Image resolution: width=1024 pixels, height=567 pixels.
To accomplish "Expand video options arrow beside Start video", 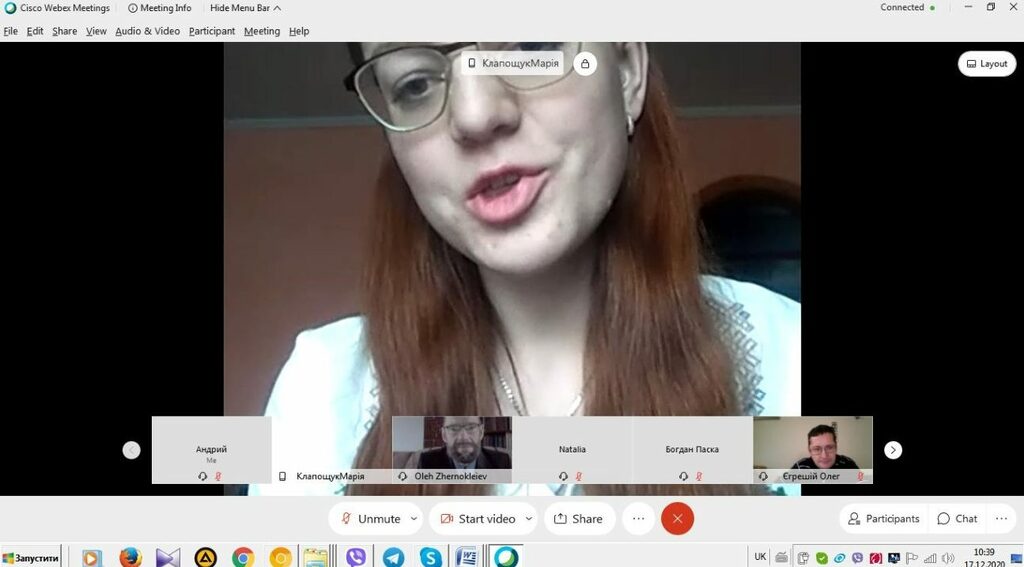I will [529, 519].
